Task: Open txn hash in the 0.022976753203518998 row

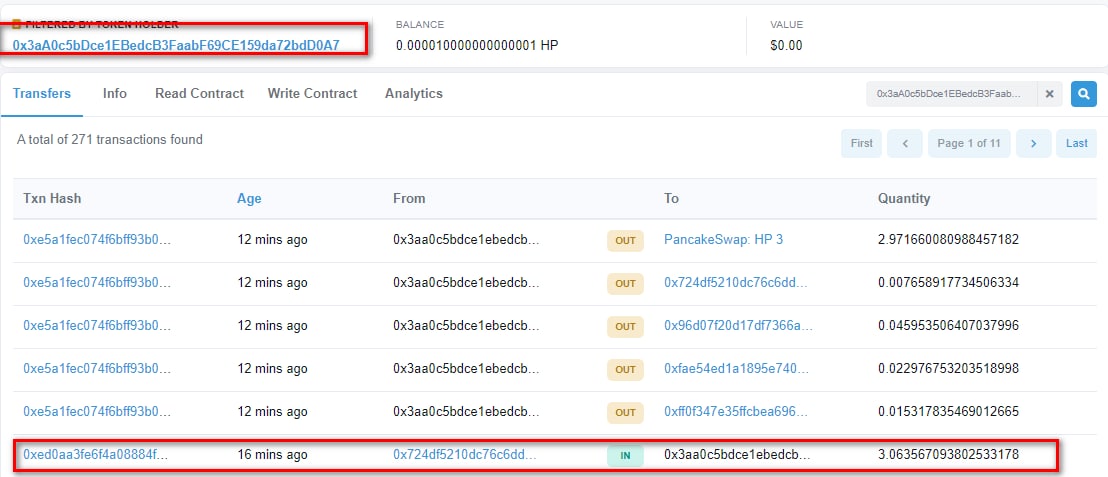Action: pyautogui.click(x=97, y=369)
